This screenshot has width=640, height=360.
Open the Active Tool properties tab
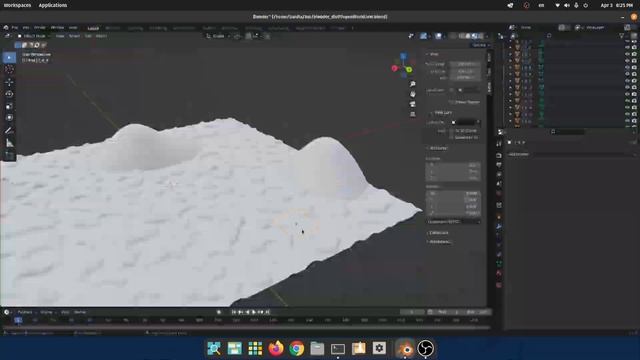[499, 144]
